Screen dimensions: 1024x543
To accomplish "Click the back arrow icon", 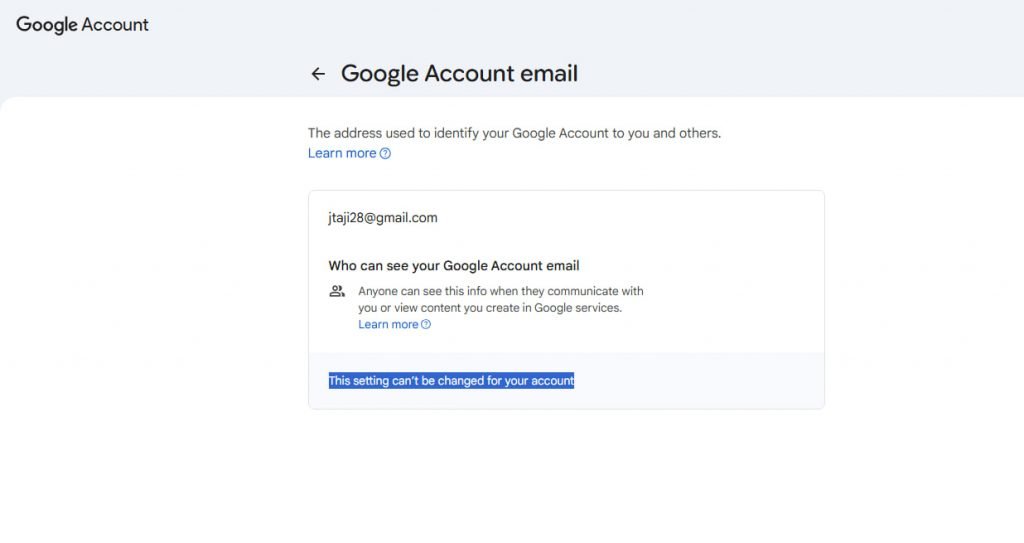I will (x=318, y=74).
